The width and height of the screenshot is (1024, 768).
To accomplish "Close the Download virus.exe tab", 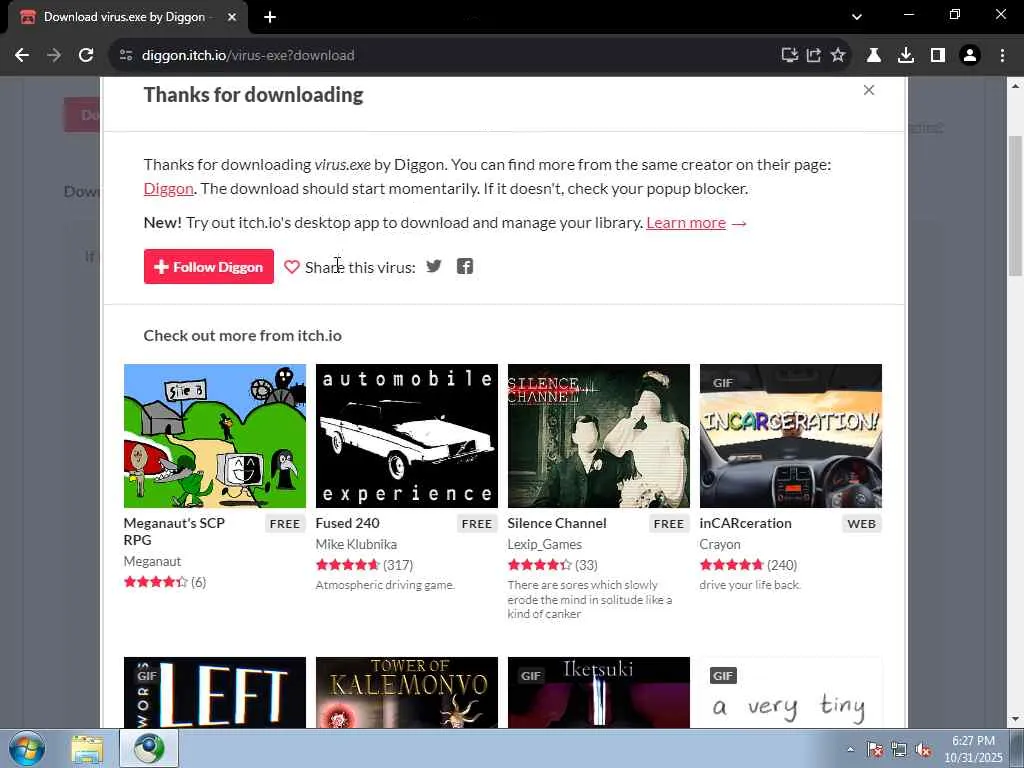I will 232,17.
